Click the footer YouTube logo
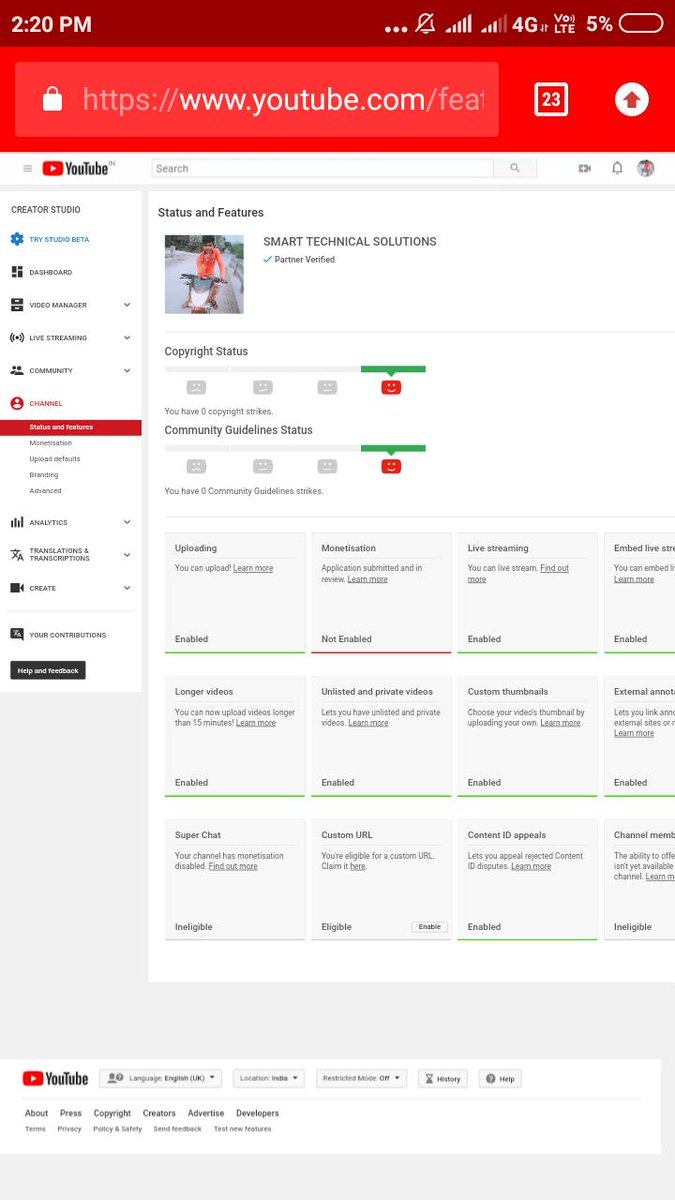Viewport: 675px width, 1200px height. click(55, 1079)
